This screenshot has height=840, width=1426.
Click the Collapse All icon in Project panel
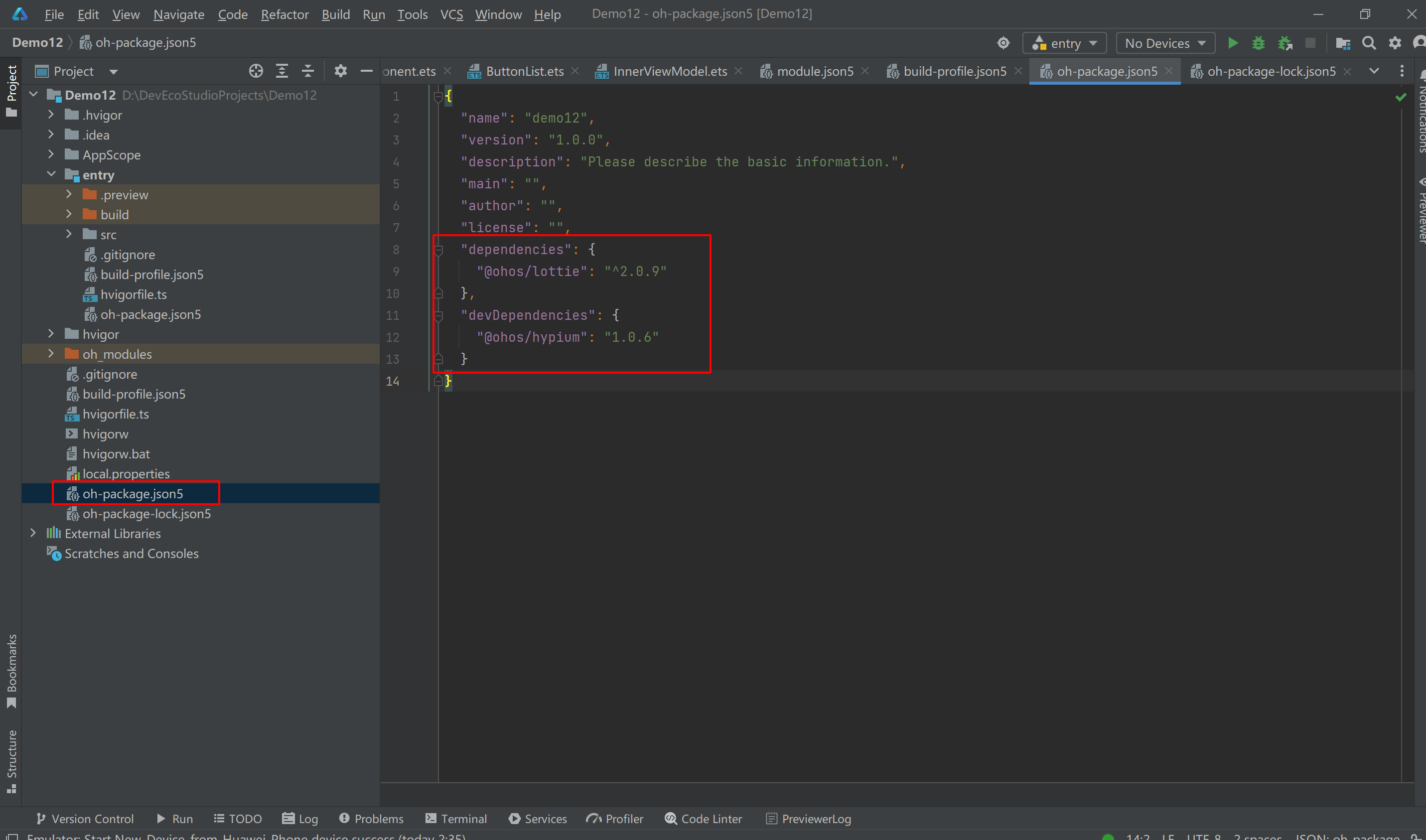pos(307,71)
